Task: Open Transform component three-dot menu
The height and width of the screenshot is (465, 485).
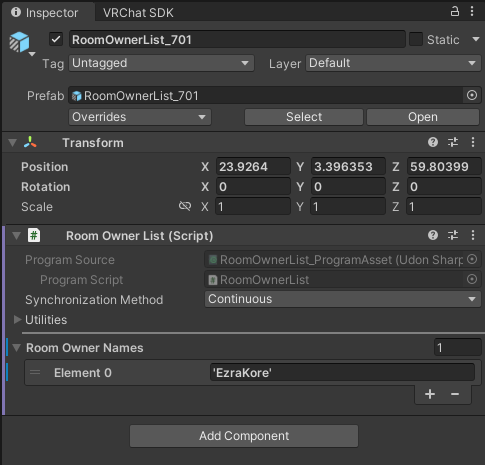Action: point(473,142)
